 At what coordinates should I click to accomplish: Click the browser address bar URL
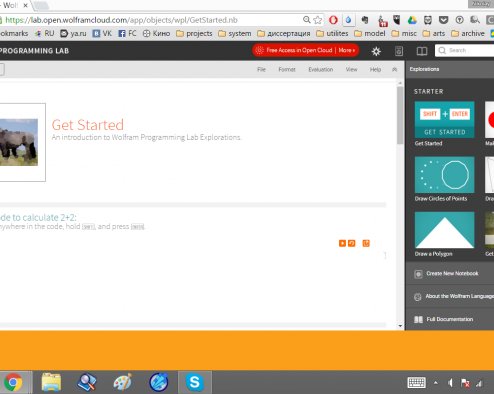122,20
